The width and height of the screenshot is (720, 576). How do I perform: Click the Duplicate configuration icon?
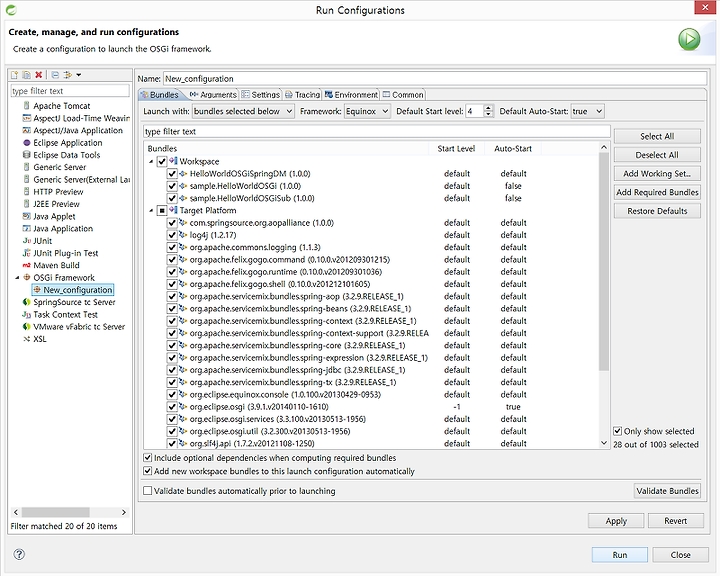coord(27,75)
